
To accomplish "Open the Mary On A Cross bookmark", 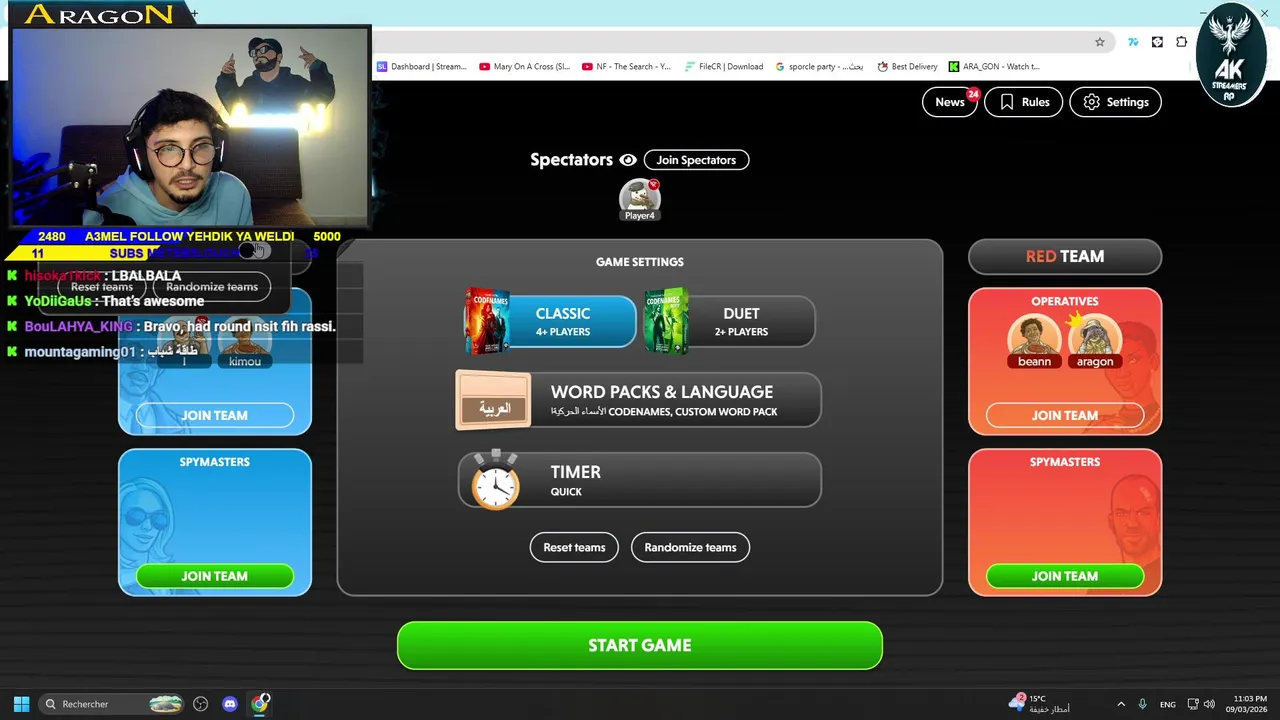I will [525, 67].
